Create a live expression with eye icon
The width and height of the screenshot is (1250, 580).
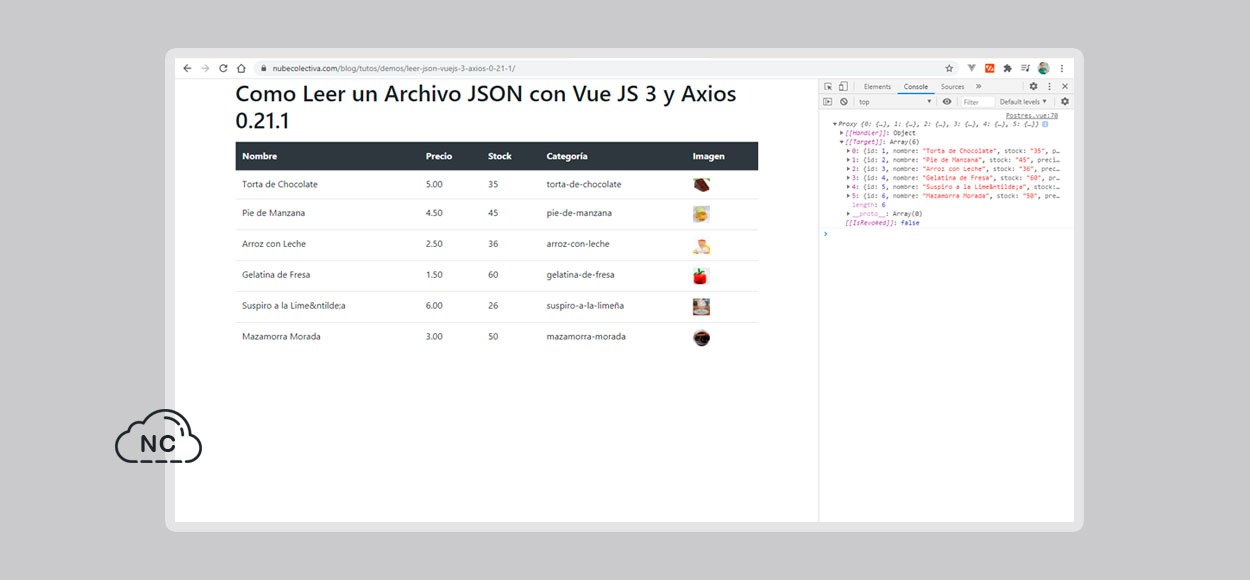click(946, 102)
